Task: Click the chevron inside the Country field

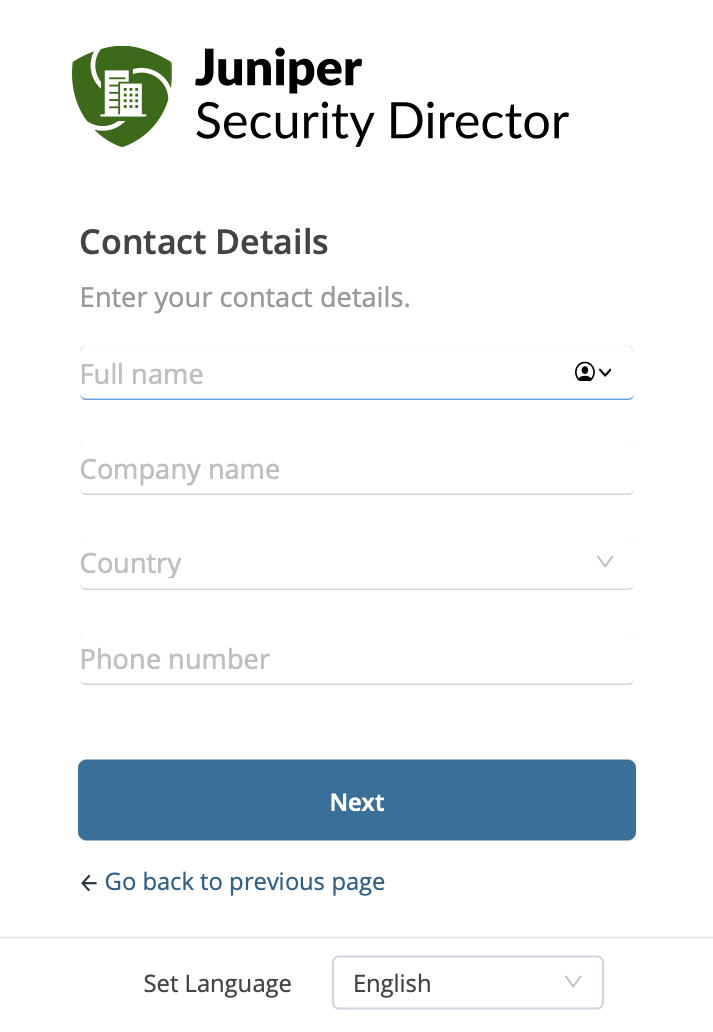Action: pyautogui.click(x=605, y=562)
